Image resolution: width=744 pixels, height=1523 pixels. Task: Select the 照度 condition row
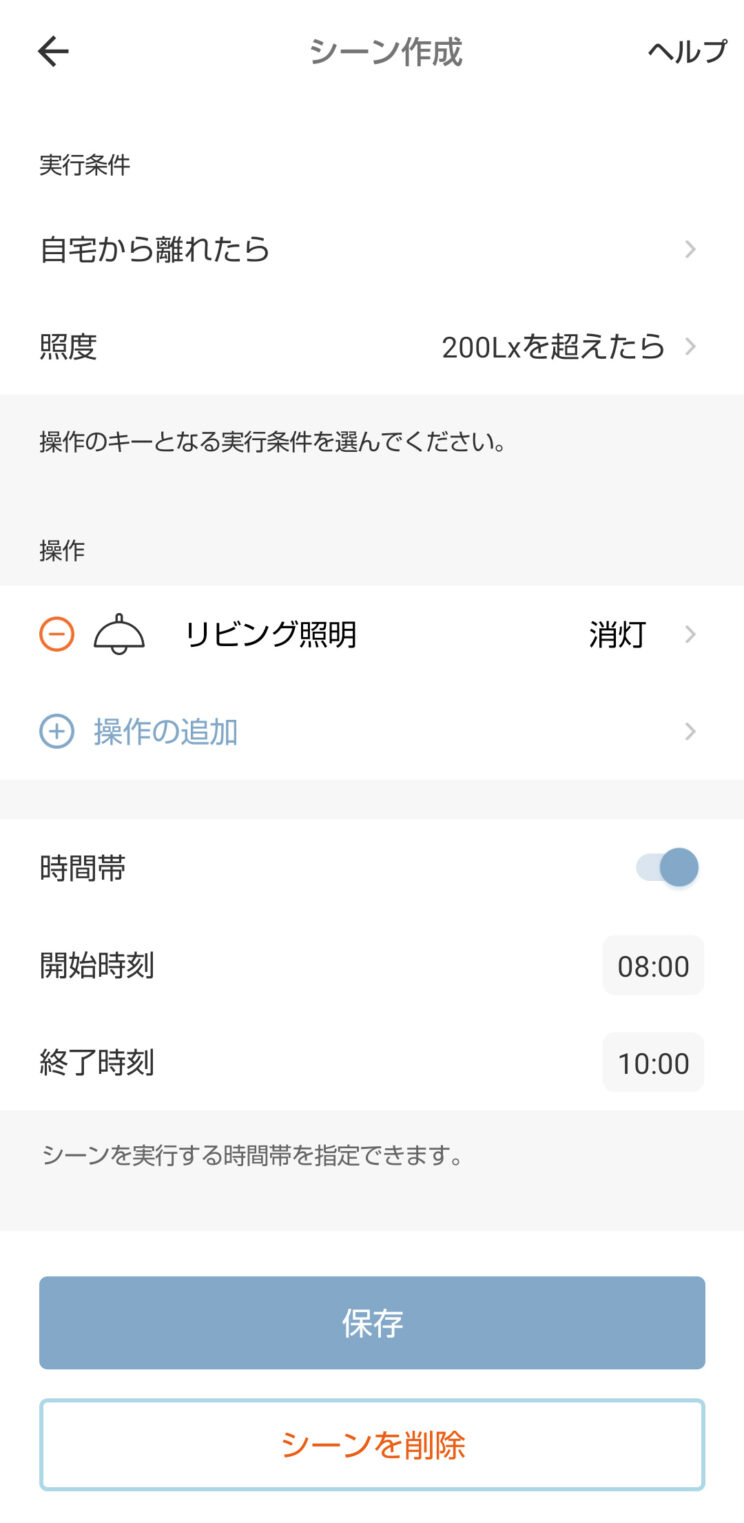coord(68,347)
